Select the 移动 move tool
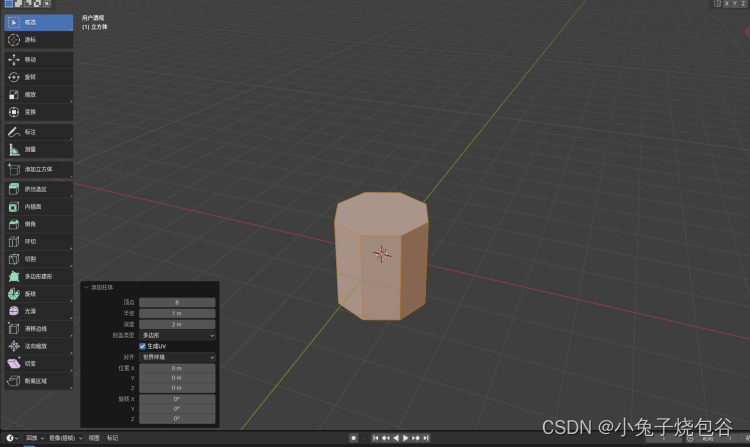 39,60
